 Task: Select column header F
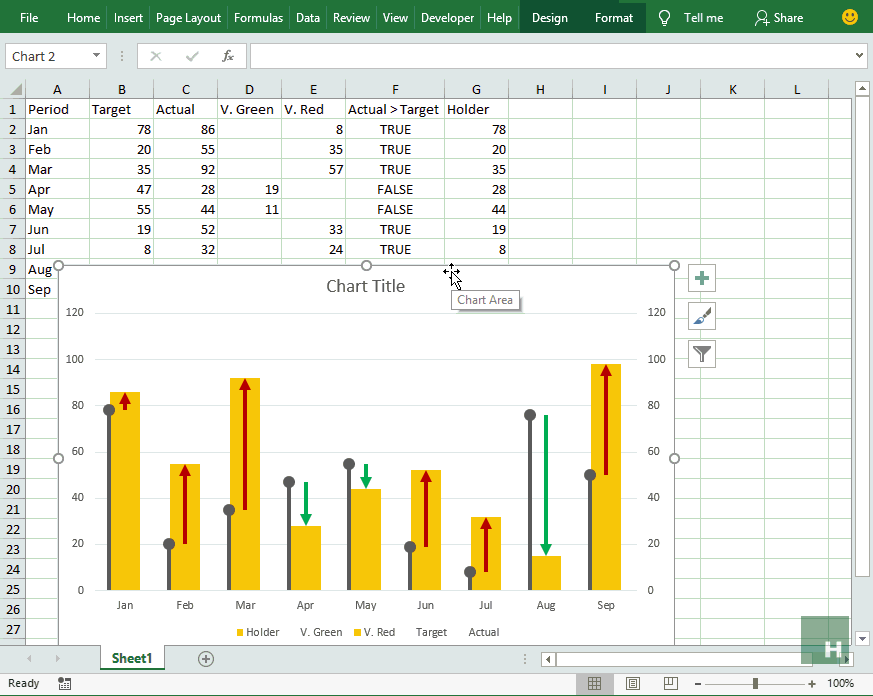click(395, 89)
